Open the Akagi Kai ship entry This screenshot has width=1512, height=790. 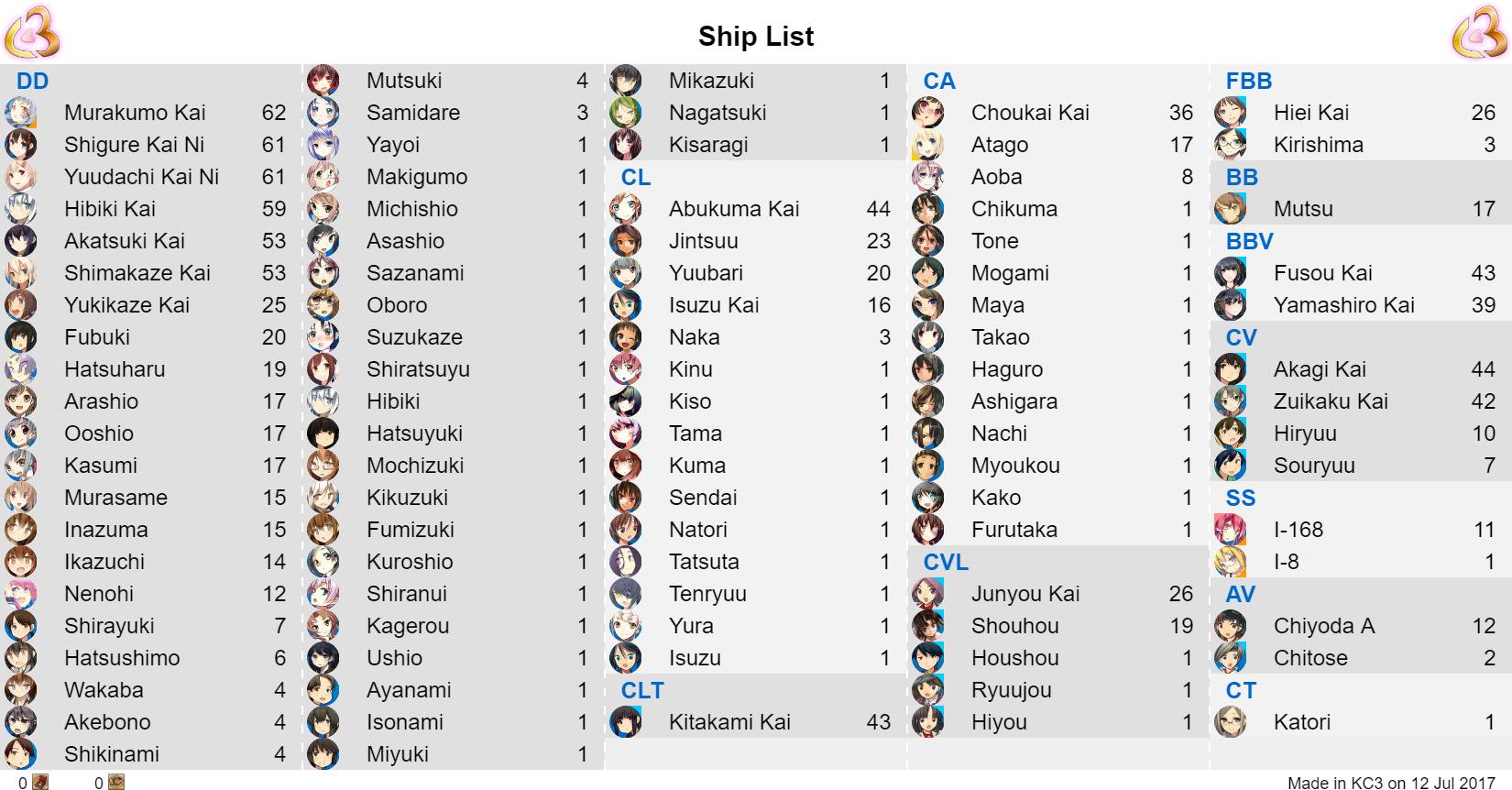[x=1361, y=369]
